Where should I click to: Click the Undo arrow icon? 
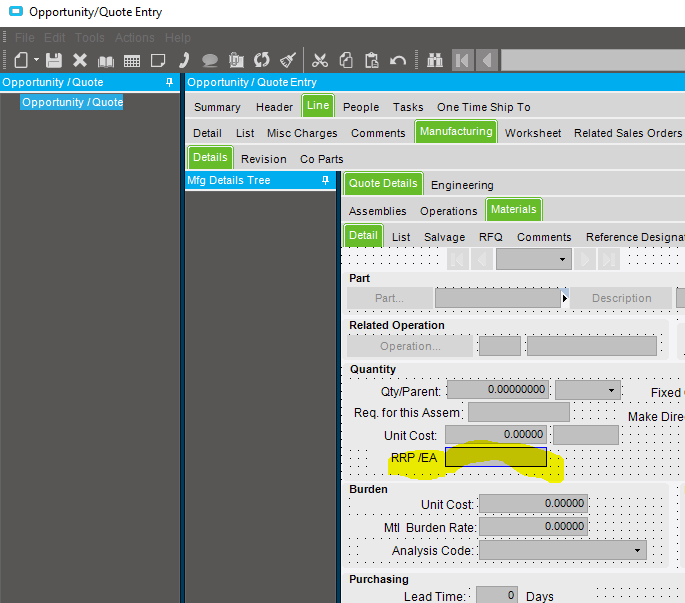pos(398,60)
